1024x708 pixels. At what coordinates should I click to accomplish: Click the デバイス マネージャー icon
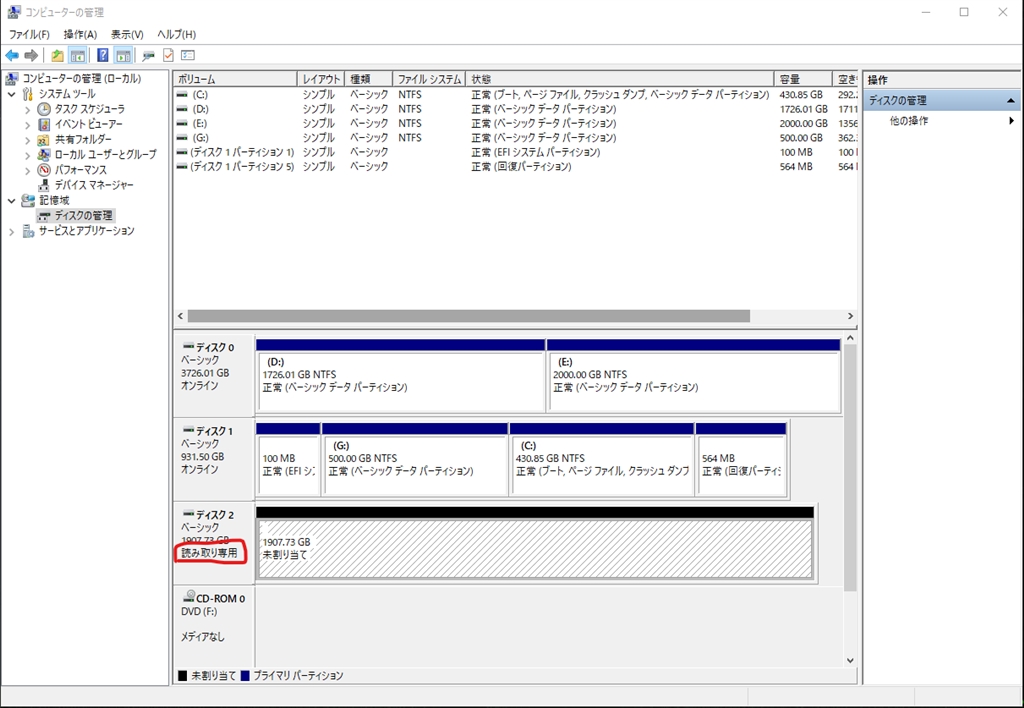44,185
